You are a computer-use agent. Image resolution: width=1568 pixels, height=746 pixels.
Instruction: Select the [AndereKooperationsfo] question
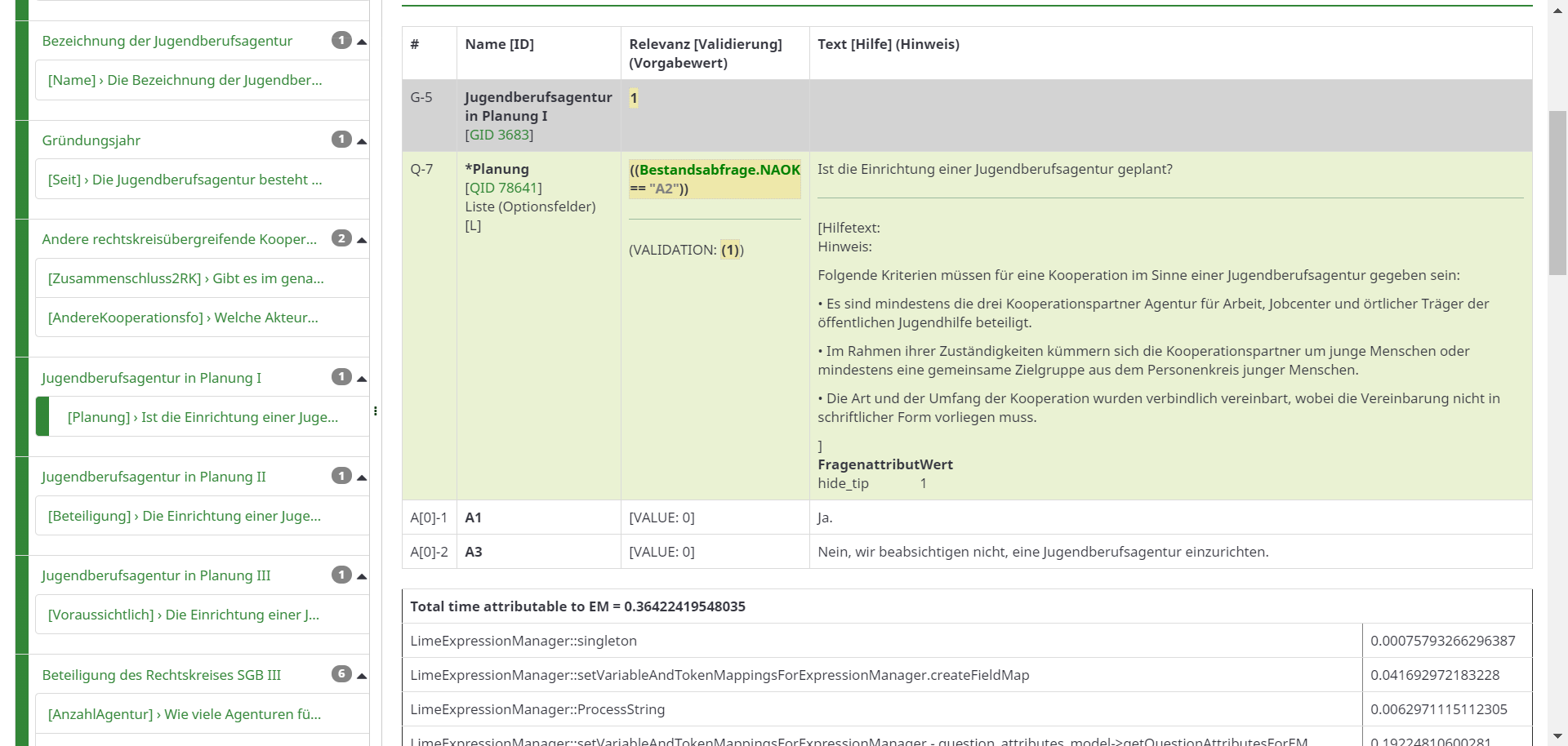(183, 317)
